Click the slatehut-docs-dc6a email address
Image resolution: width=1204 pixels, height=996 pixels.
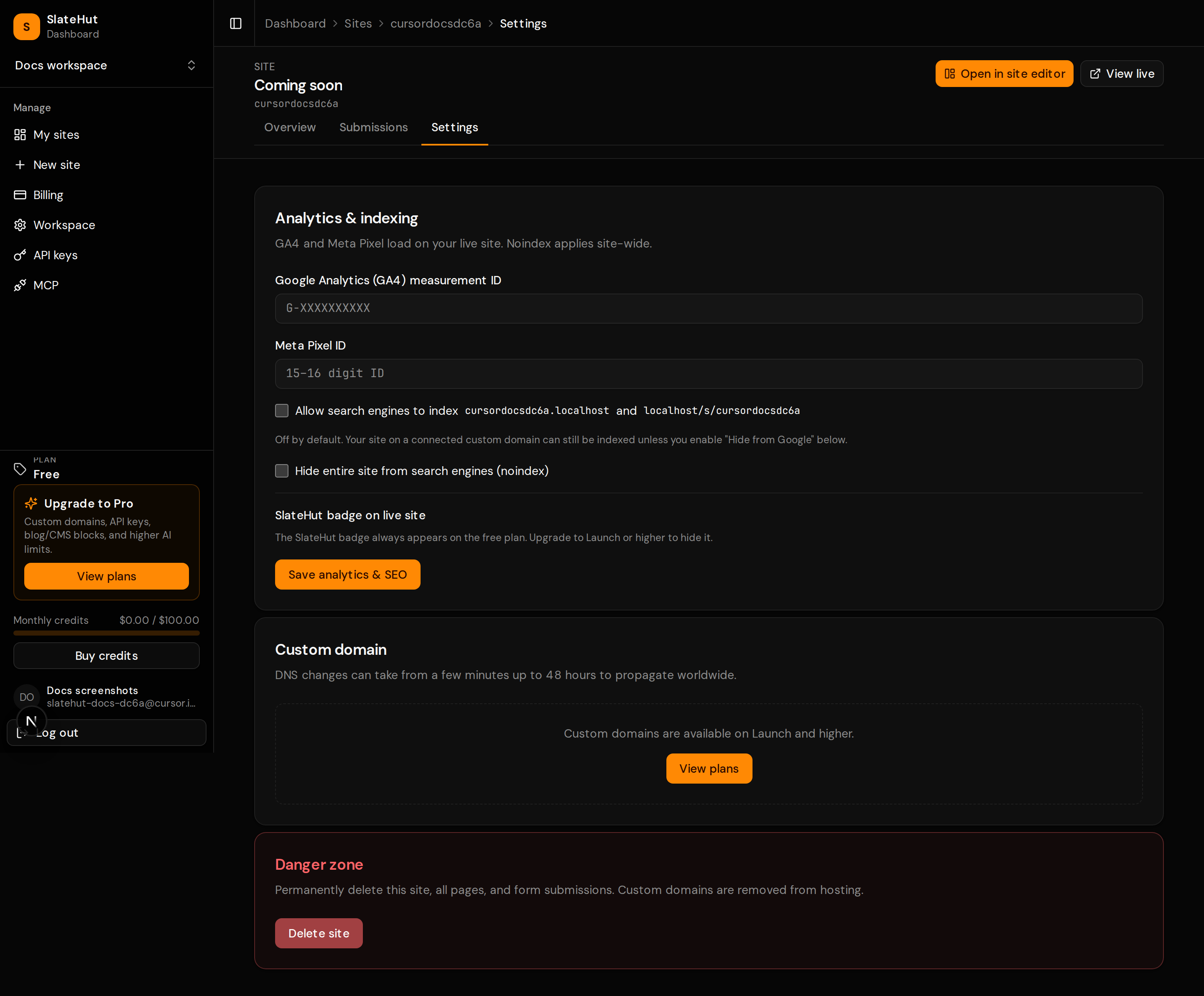point(121,704)
